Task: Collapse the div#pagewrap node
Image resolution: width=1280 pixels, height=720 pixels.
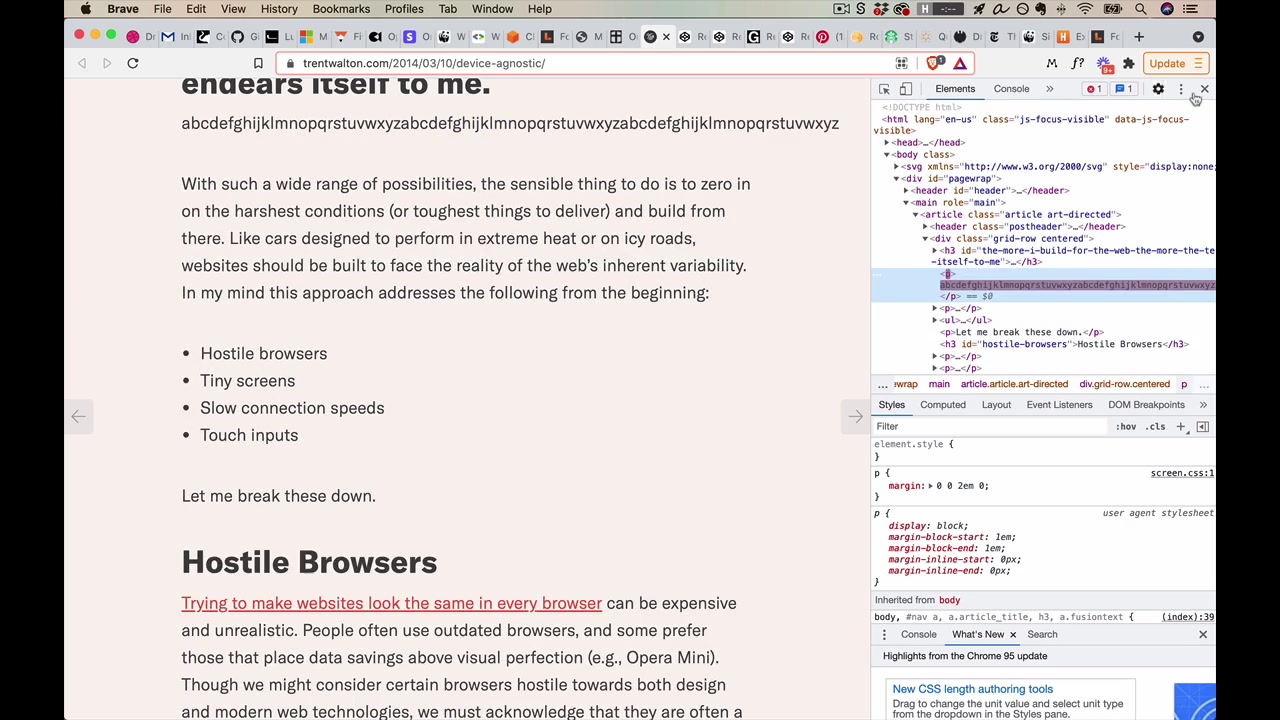Action: pos(897,179)
